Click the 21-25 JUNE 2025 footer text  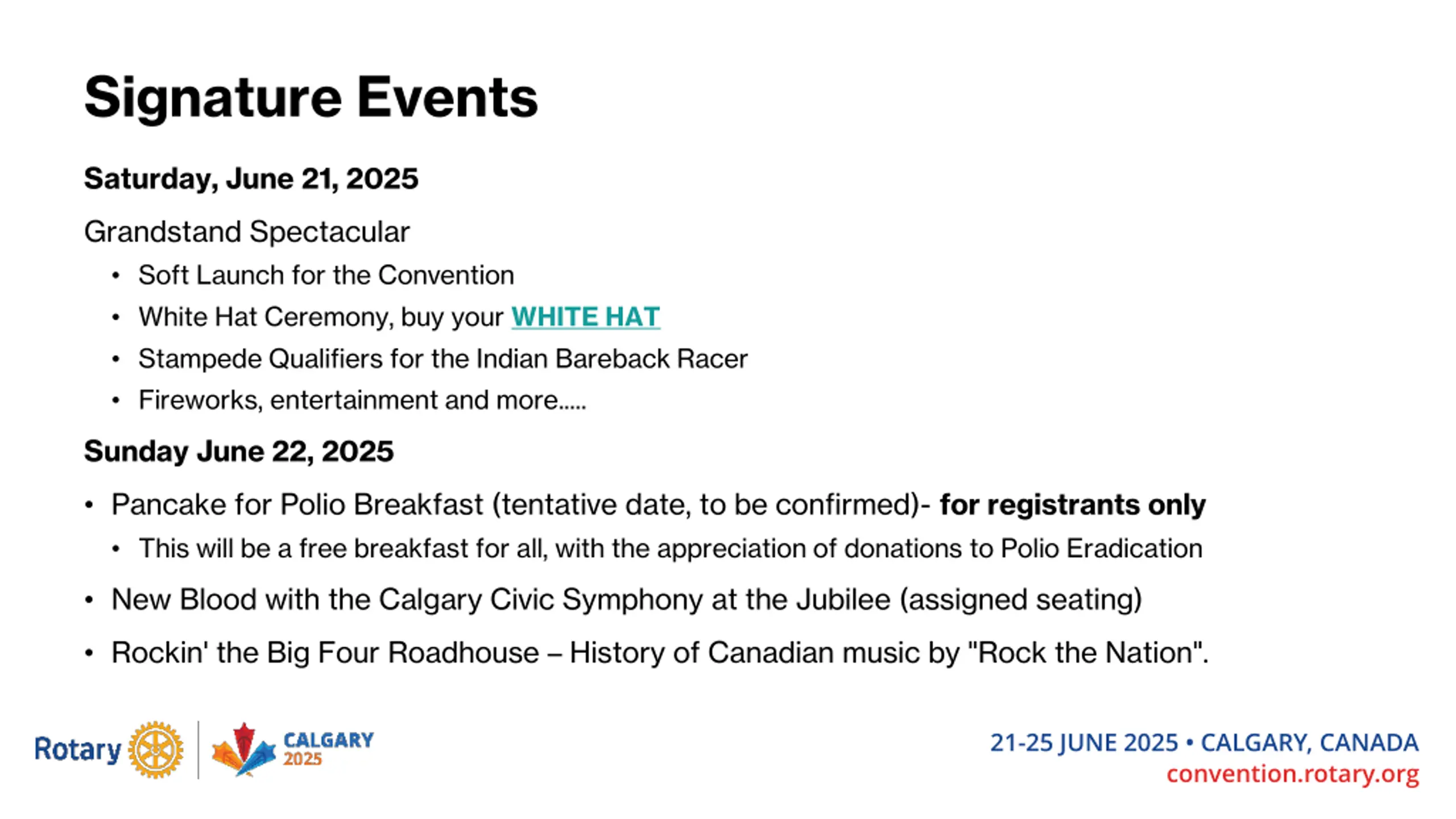click(1083, 743)
